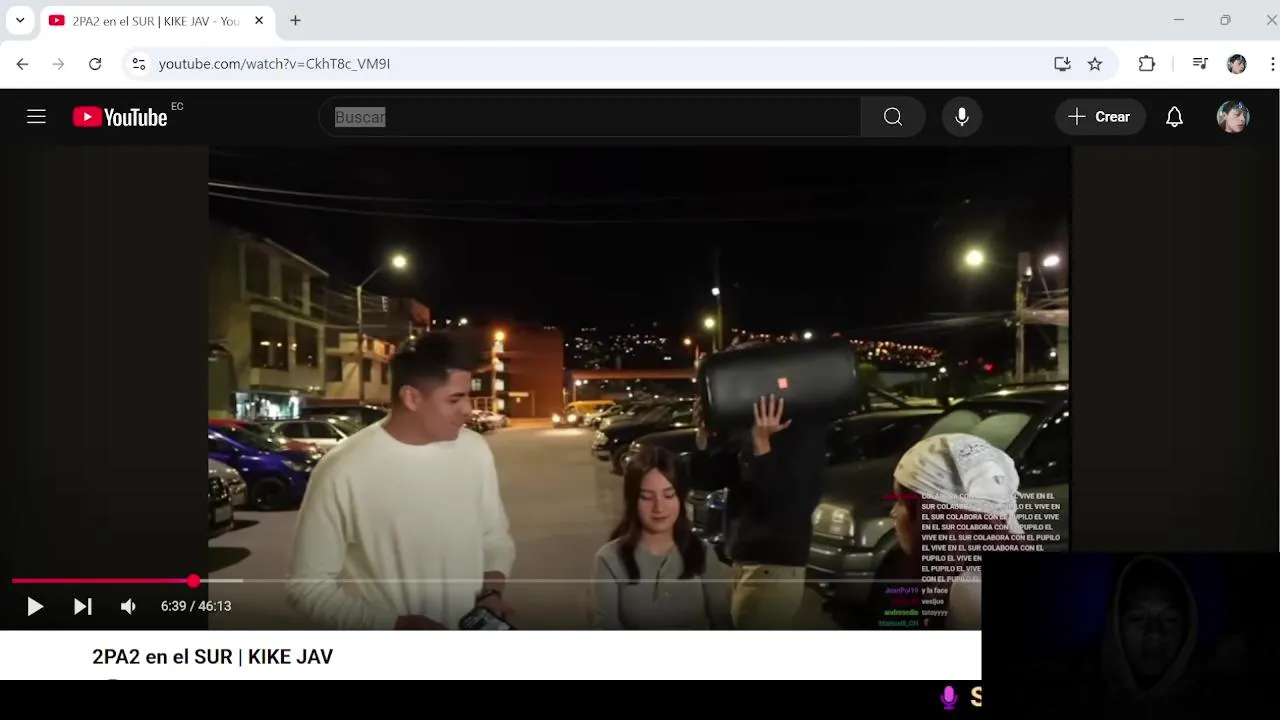Click the 6:39 / 46:13 time display
This screenshot has width=1280, height=720.
coord(196,606)
